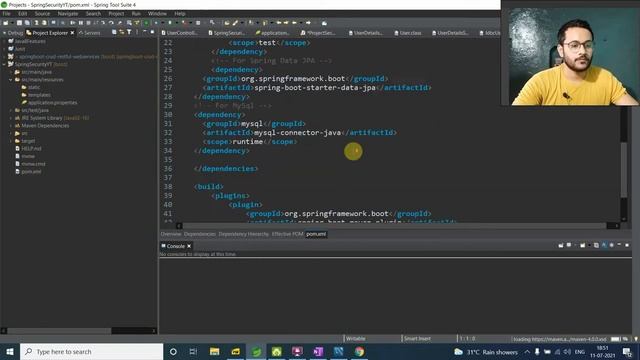Click the taskbar search box

(x=91, y=351)
